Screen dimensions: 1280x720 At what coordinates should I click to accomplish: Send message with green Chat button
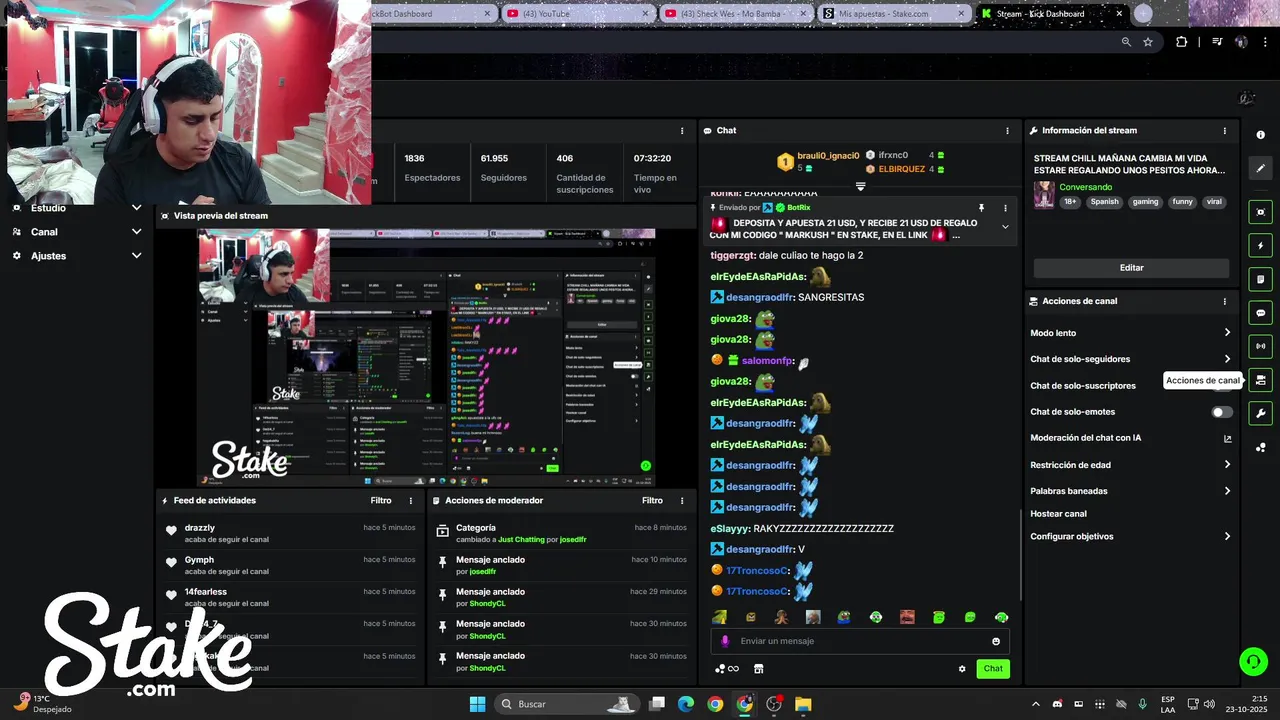pyautogui.click(x=993, y=669)
